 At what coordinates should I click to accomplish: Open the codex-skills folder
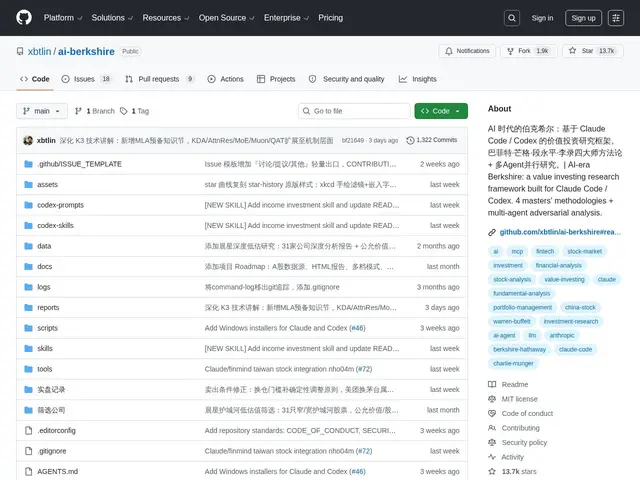(x=56, y=225)
